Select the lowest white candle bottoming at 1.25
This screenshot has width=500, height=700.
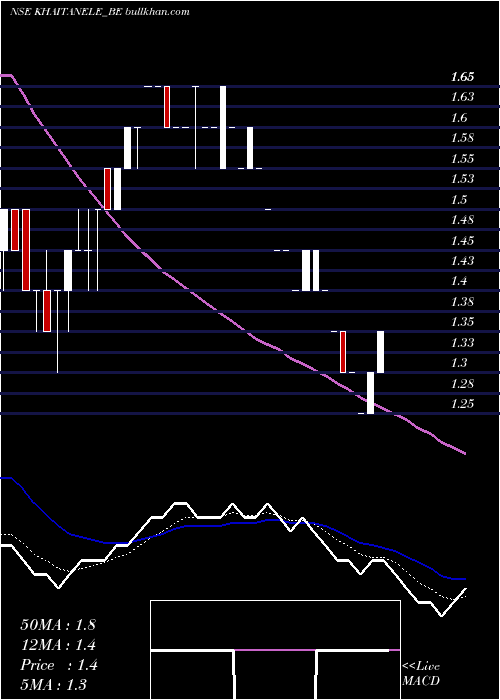pos(370,393)
